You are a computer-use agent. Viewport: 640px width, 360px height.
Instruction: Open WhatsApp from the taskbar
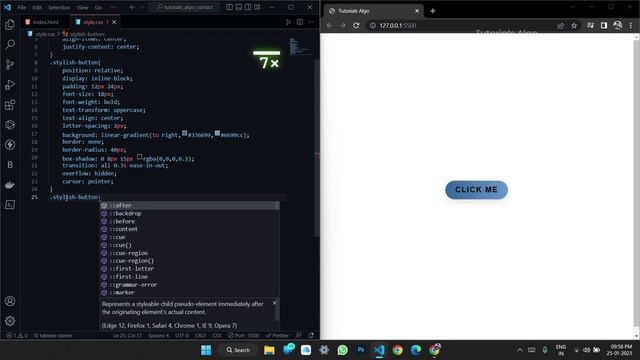tap(342, 350)
